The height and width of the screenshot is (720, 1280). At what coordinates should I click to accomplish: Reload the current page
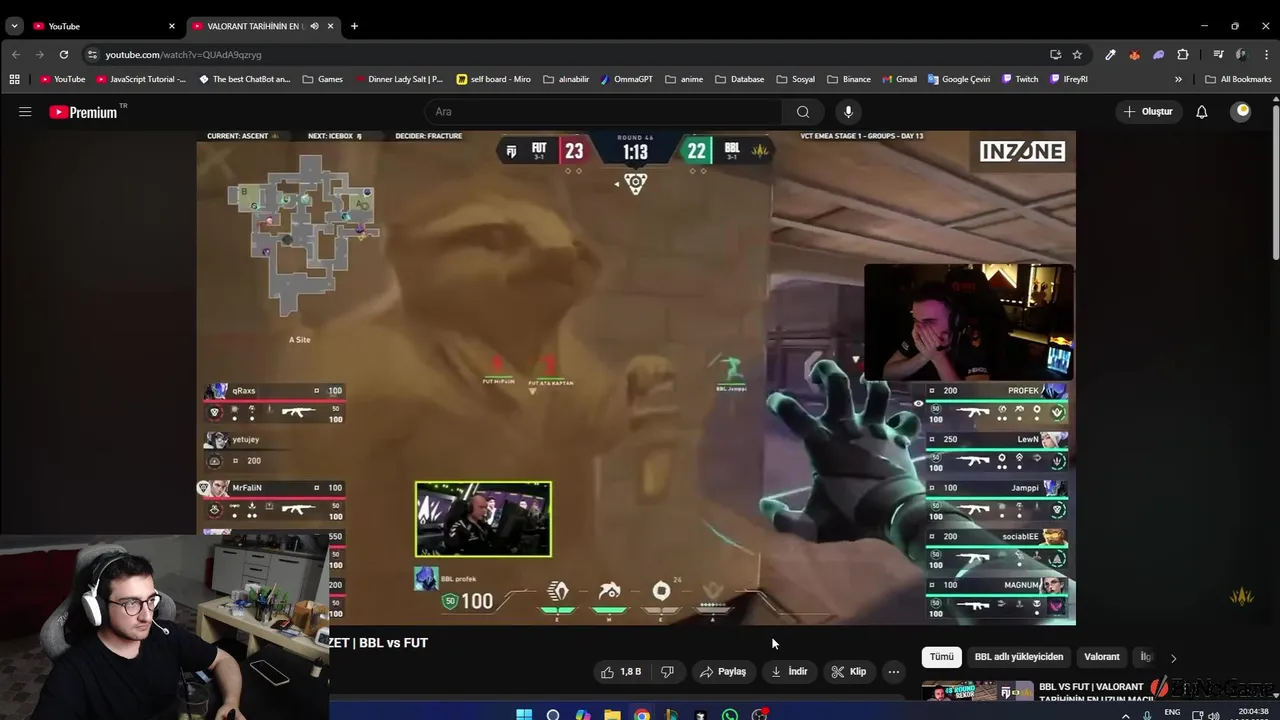64,54
